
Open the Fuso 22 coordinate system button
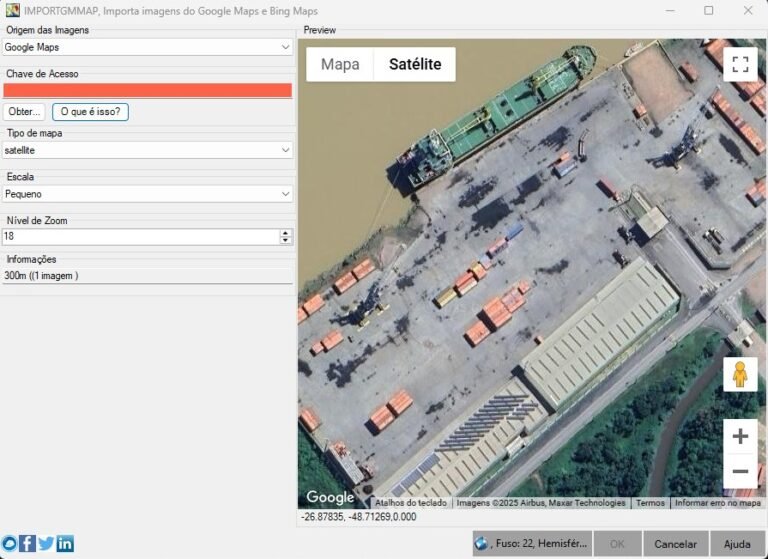531,543
